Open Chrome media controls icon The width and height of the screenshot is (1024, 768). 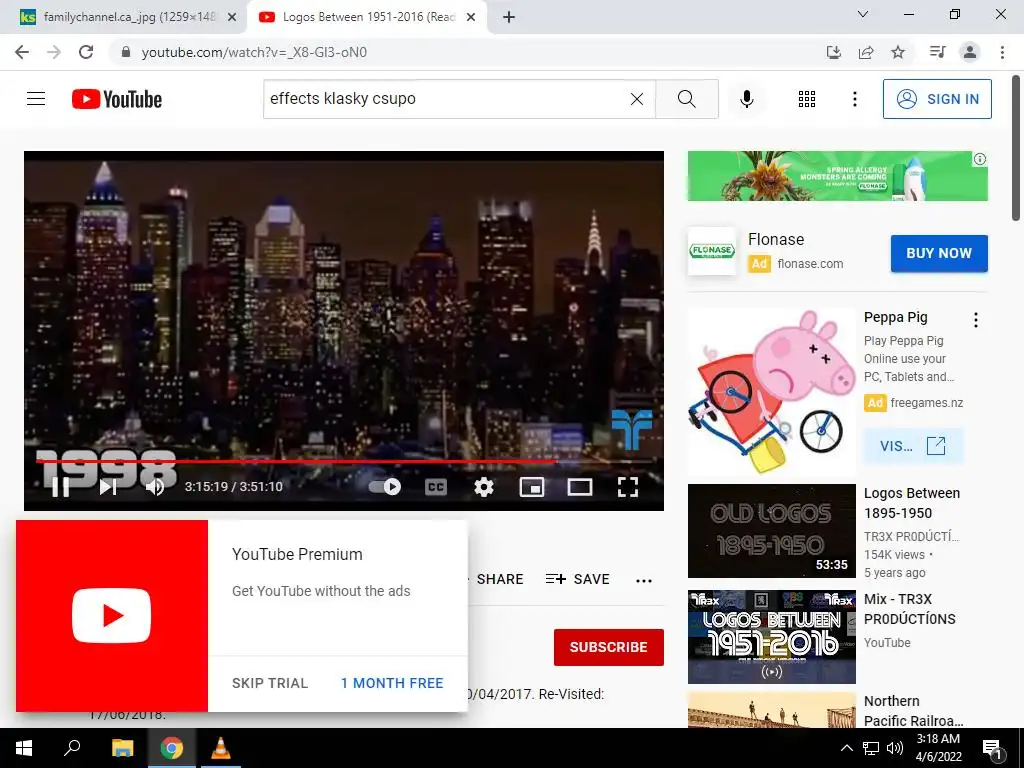tap(937, 52)
